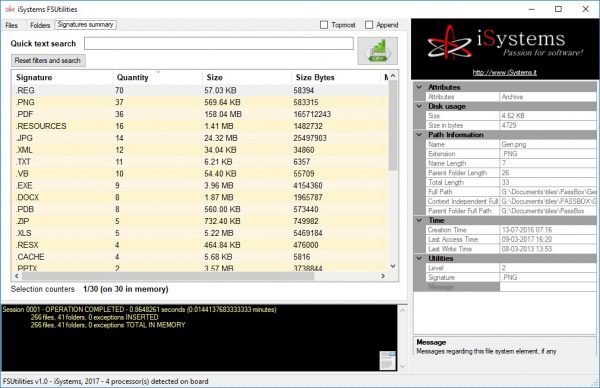
Task: Click the Creation Time value 13-07-2016 07:16
Action: pyautogui.click(x=548, y=230)
